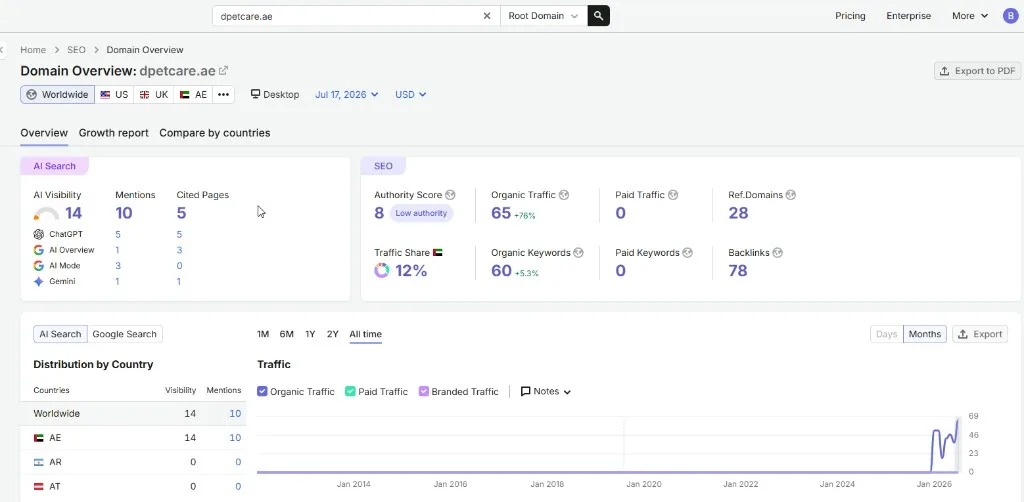Click the AI Visibility gauge icon

coord(46,213)
